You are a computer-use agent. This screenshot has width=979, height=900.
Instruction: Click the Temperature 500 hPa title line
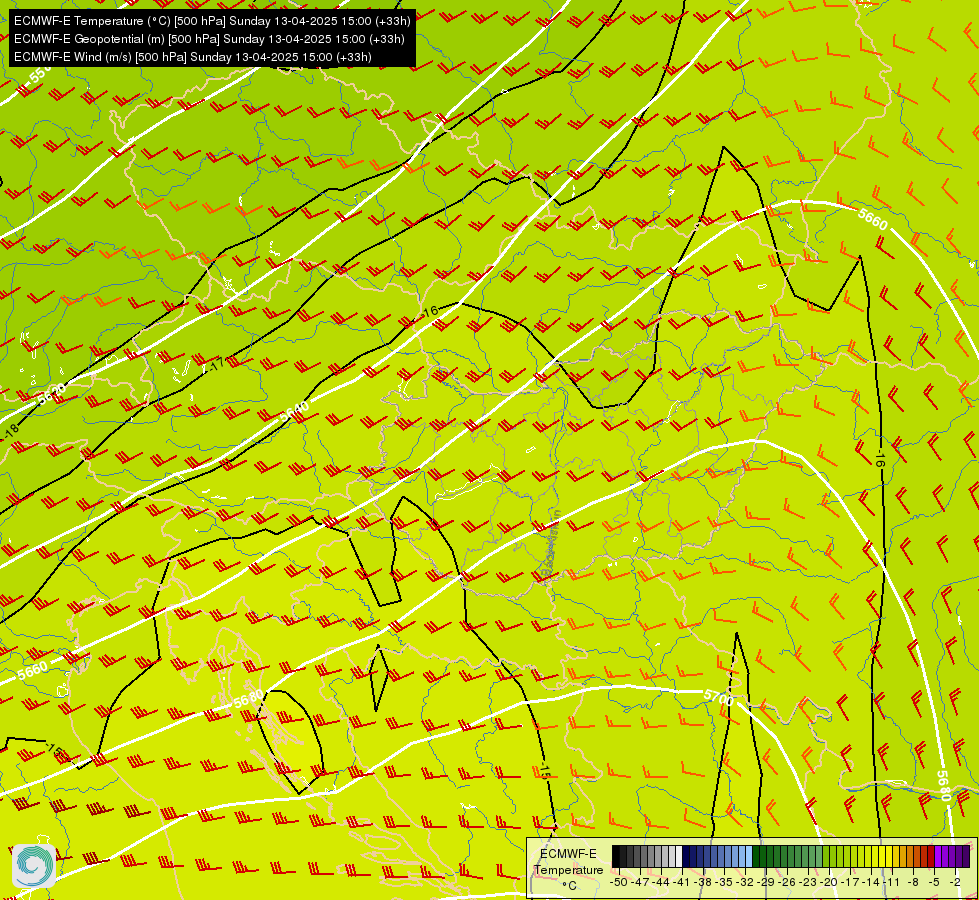212,21
